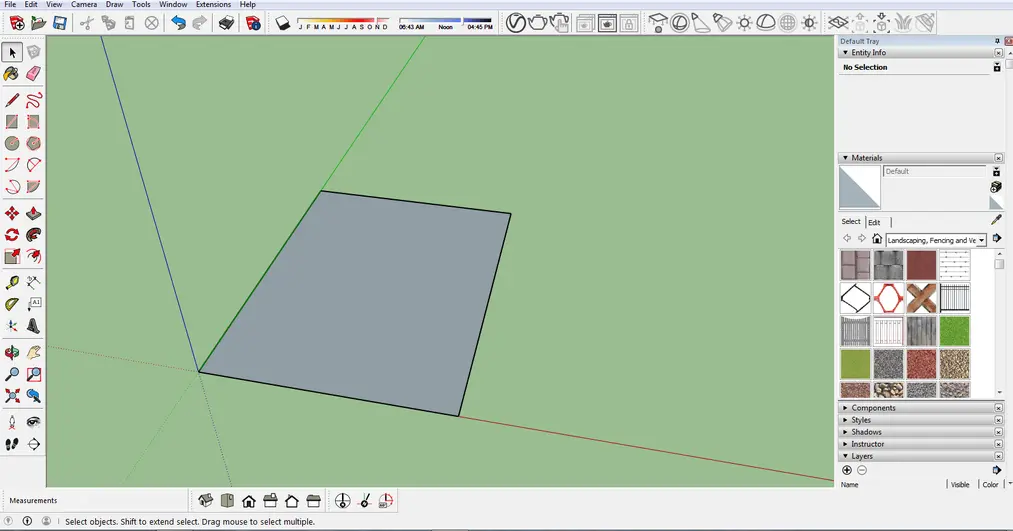Activate the Zoom magnifier tool

[12, 374]
